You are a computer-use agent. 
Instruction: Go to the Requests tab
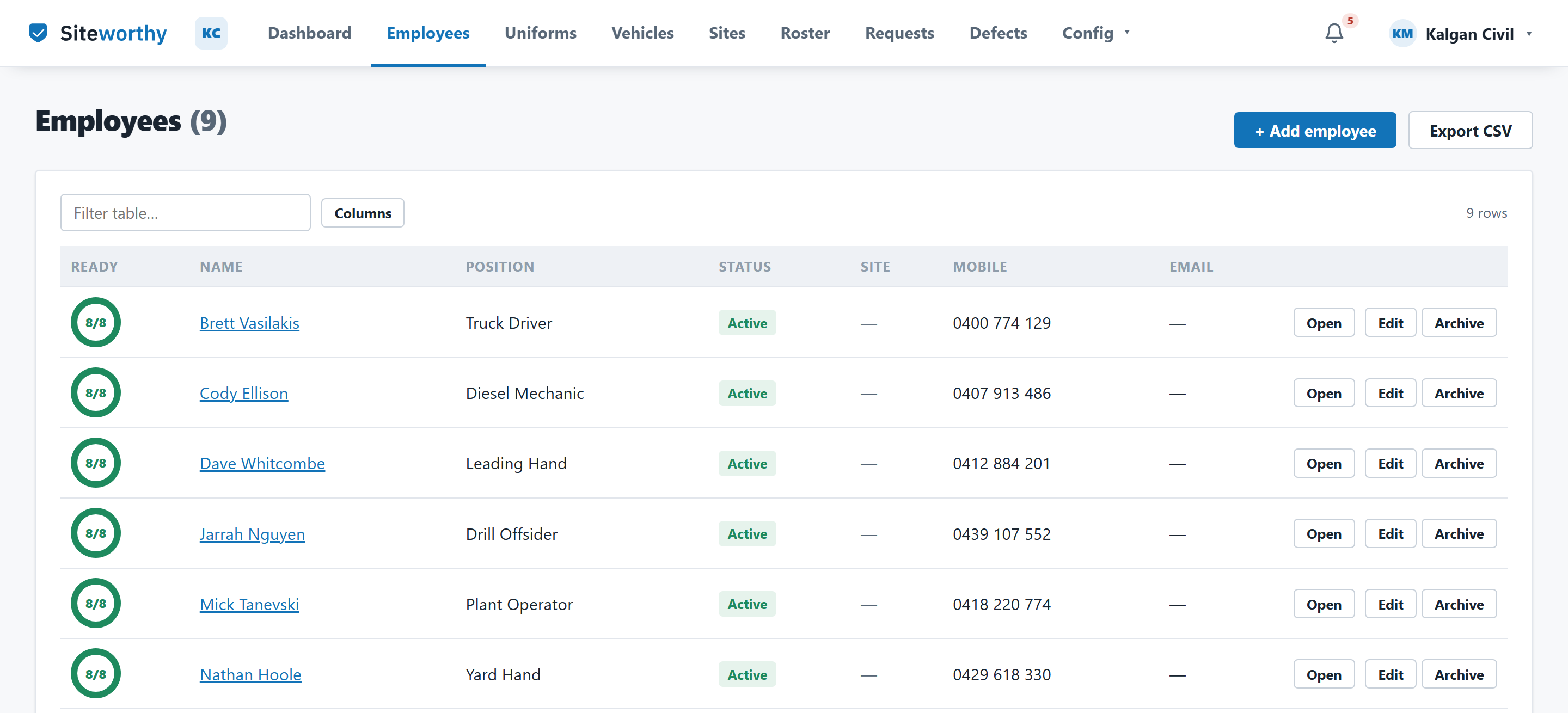point(899,33)
